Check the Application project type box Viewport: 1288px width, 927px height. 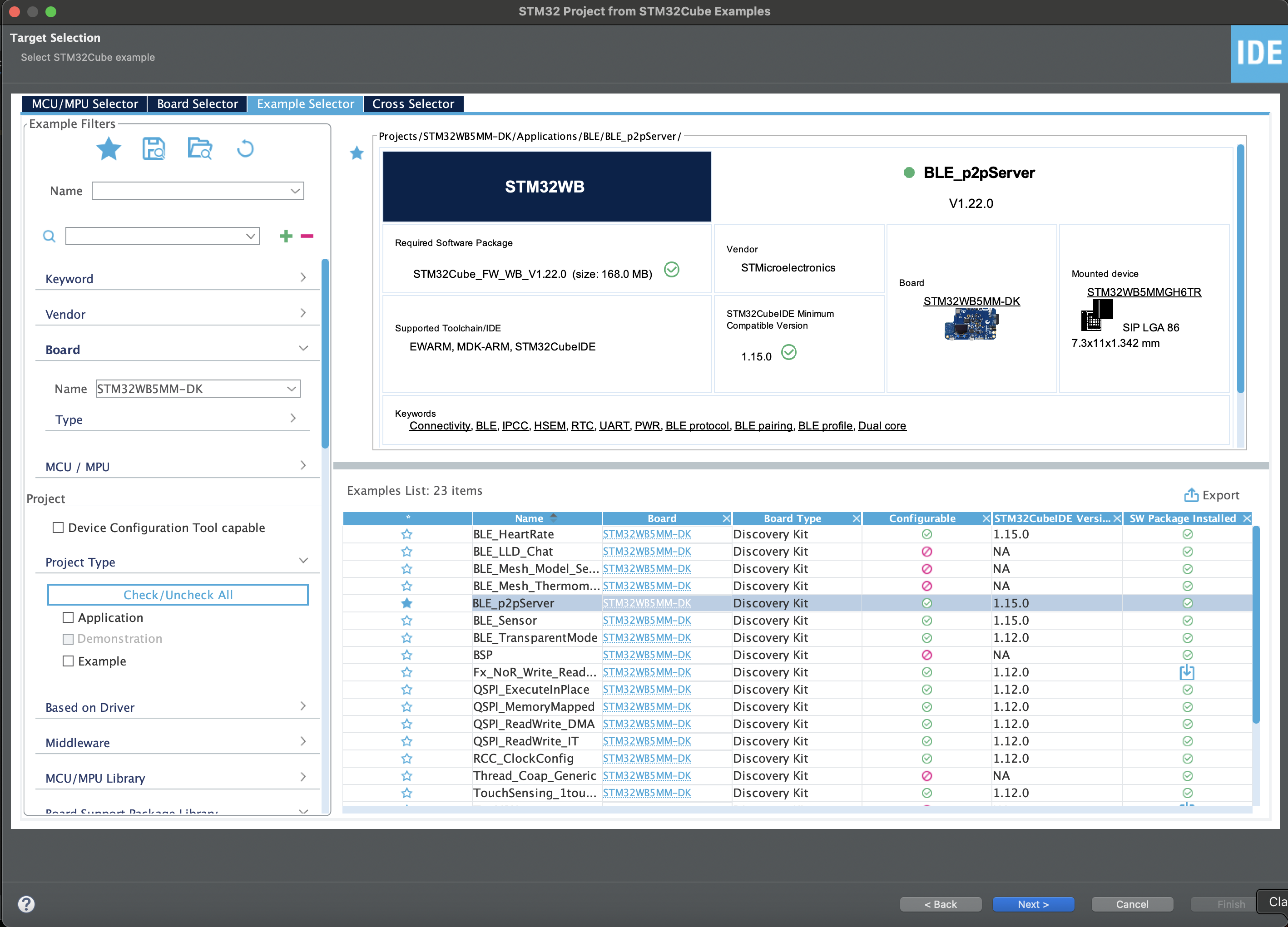click(68, 617)
